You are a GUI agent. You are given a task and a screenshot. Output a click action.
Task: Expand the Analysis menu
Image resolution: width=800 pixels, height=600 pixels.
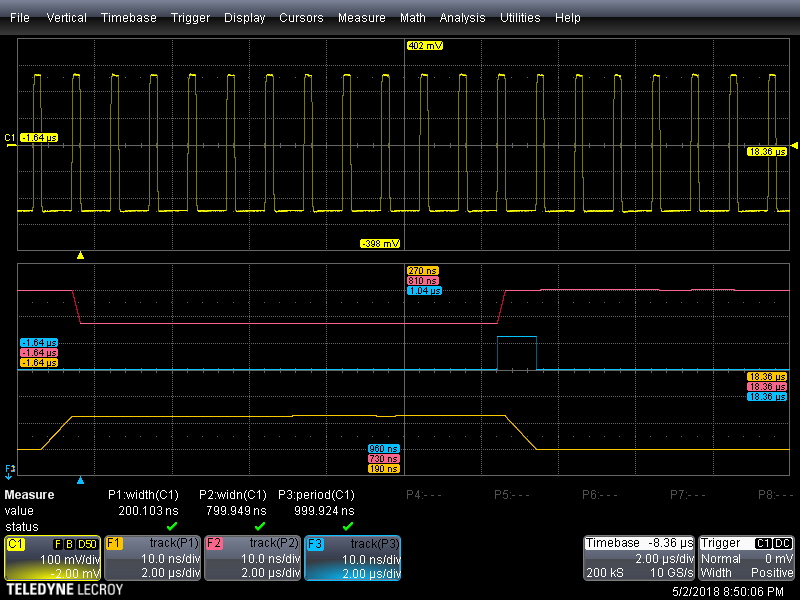(x=463, y=18)
